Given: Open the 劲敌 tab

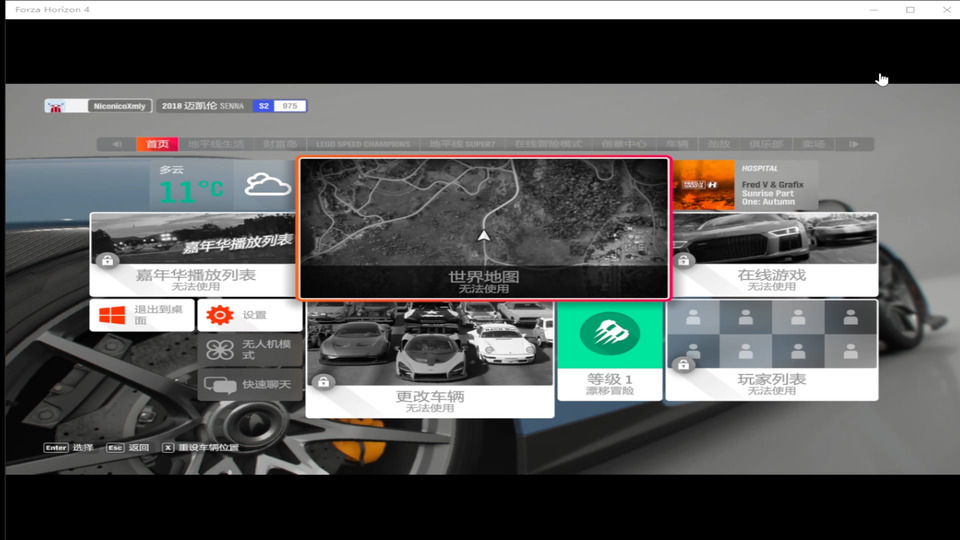Looking at the screenshot, I should click(x=719, y=144).
